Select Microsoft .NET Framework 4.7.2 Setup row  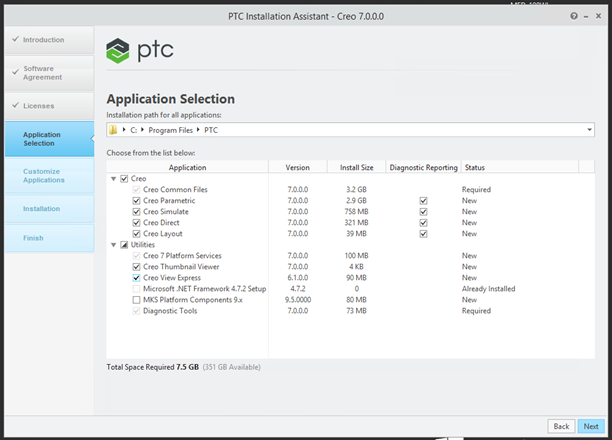350,289
